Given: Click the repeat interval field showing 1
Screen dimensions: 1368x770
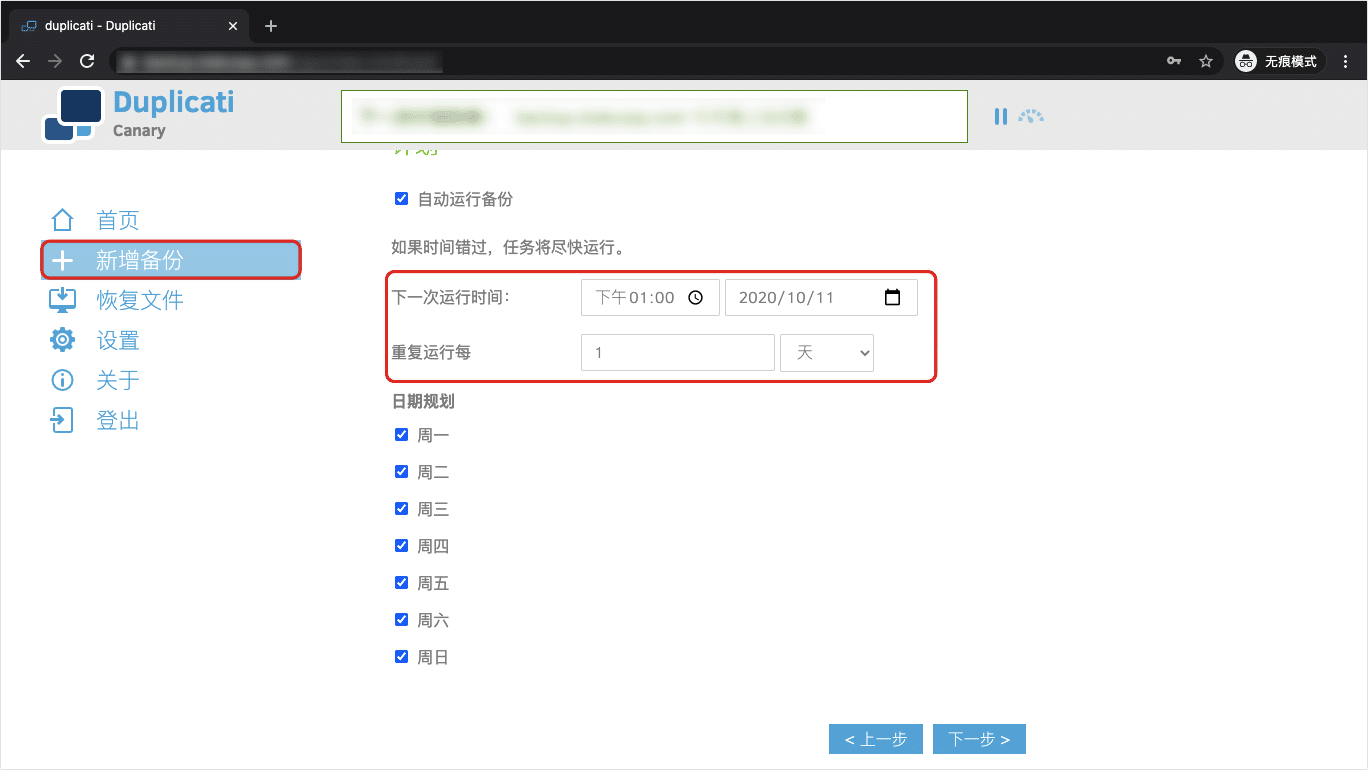Looking at the screenshot, I should [678, 353].
